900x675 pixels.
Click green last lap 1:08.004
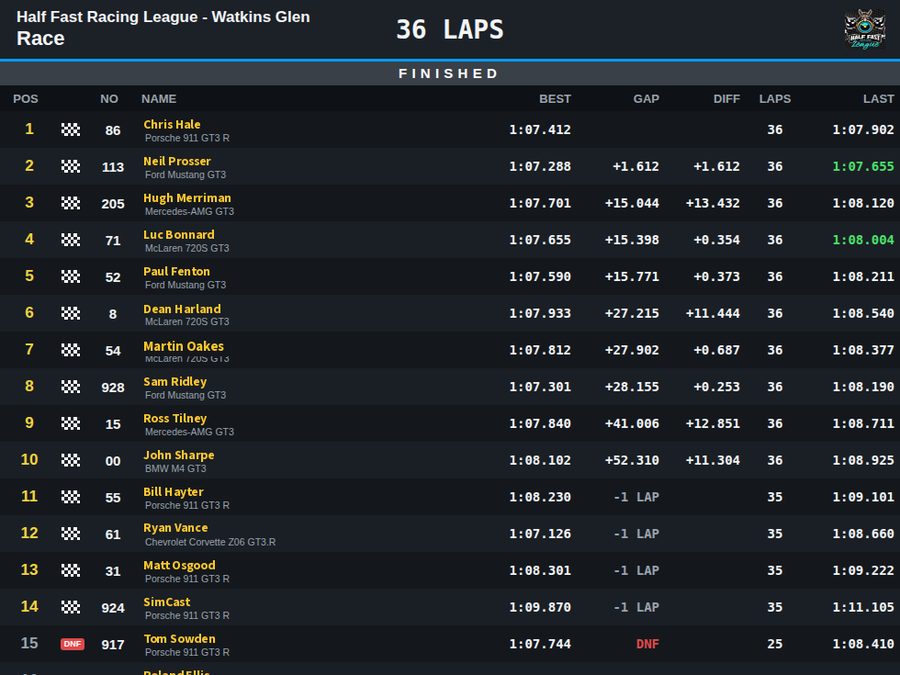click(863, 240)
